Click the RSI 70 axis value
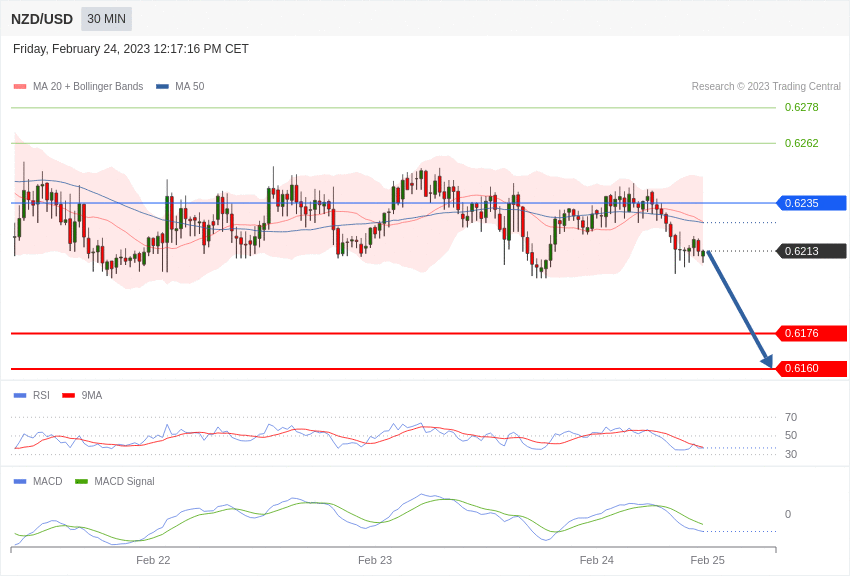Viewport: 850px width, 576px height. 791,417
